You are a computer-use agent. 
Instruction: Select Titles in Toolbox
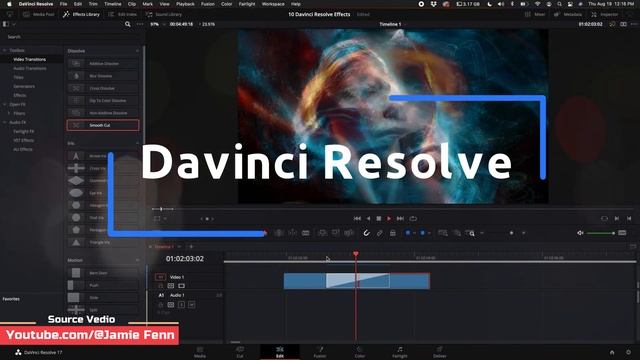pyautogui.click(x=18, y=78)
